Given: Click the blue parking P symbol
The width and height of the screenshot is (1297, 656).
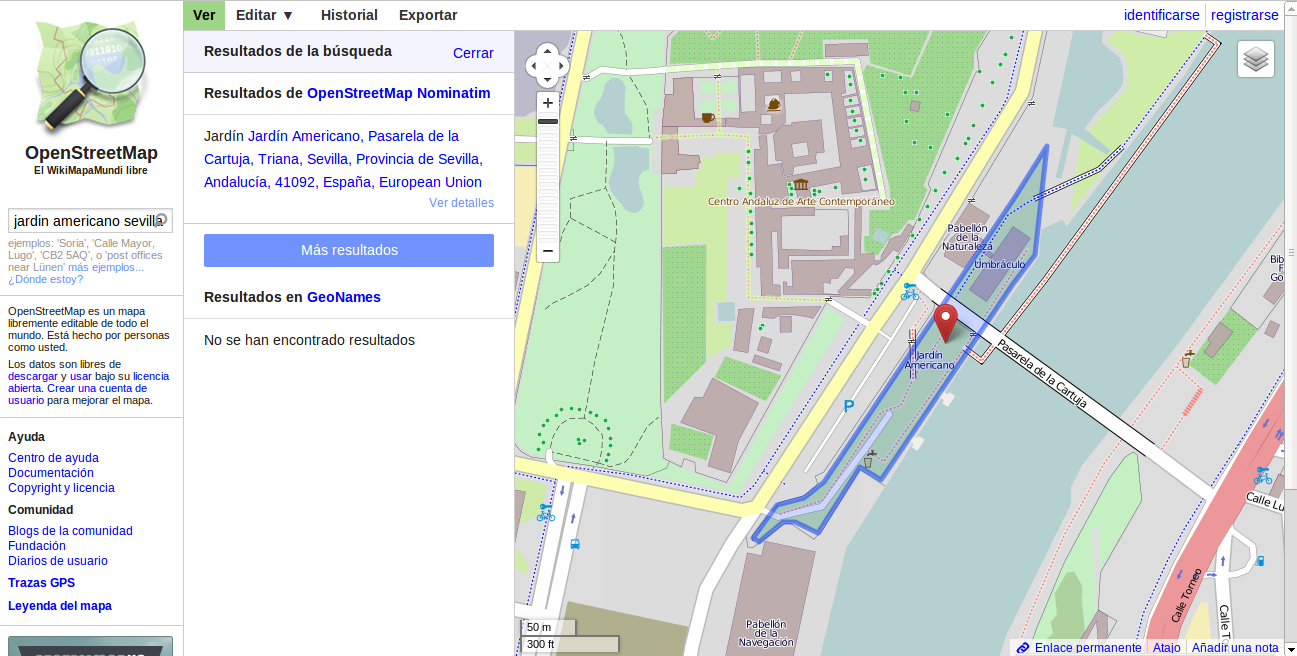Looking at the screenshot, I should [x=849, y=406].
